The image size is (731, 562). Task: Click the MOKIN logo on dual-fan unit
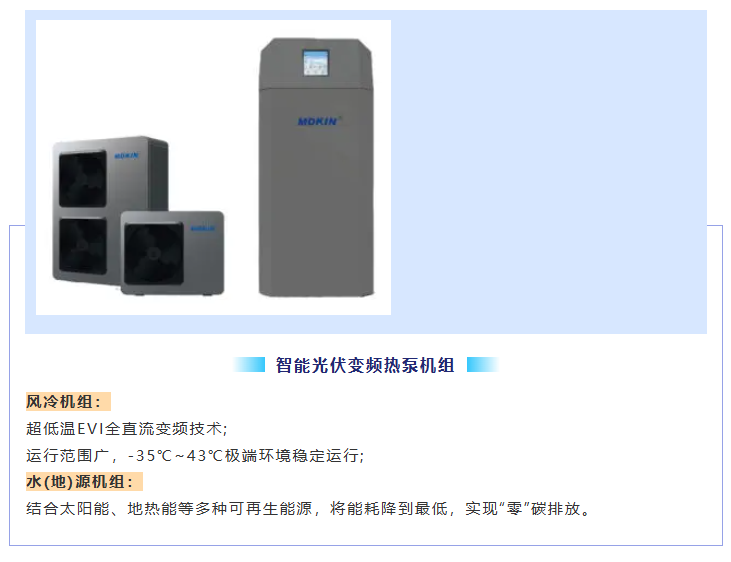(x=126, y=156)
